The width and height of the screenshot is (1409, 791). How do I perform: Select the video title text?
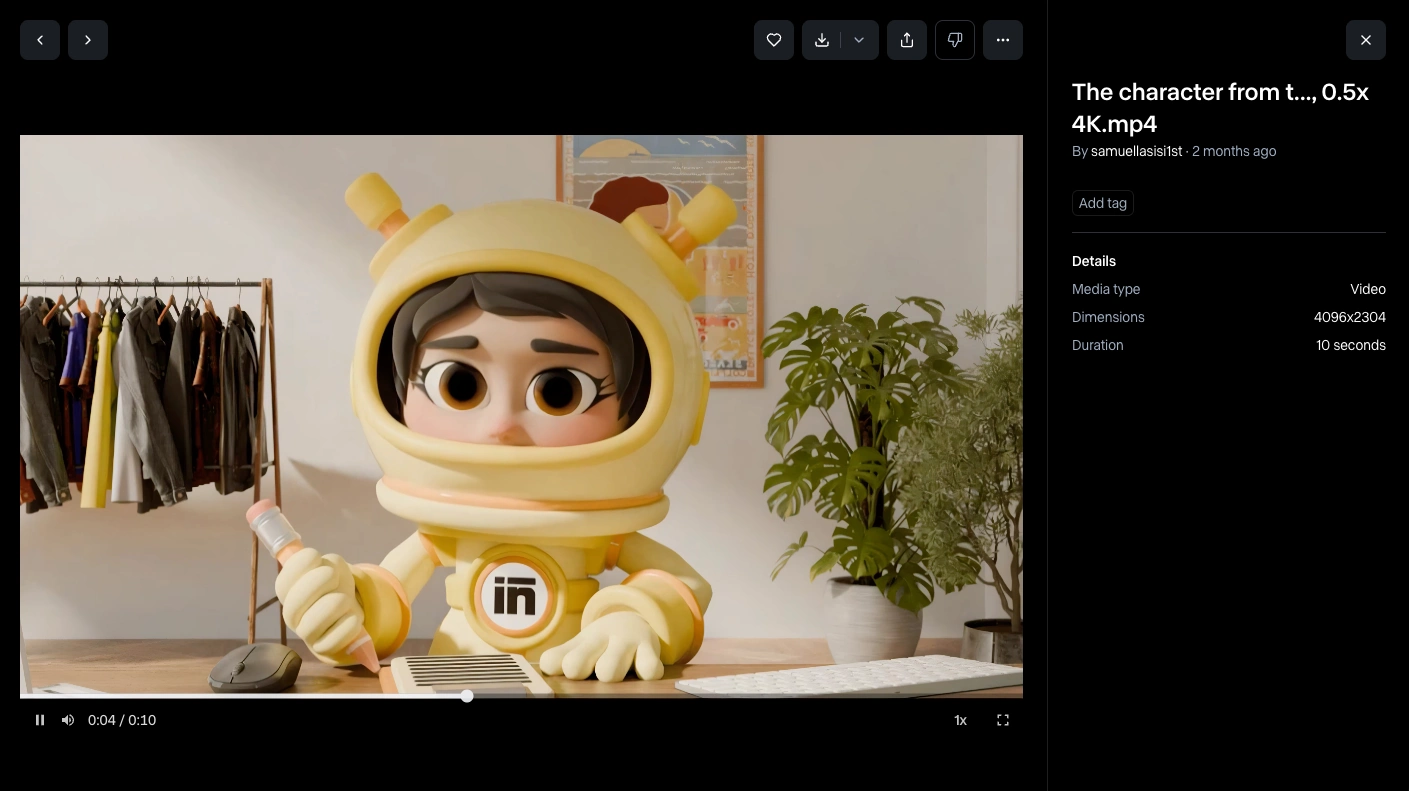1220,108
